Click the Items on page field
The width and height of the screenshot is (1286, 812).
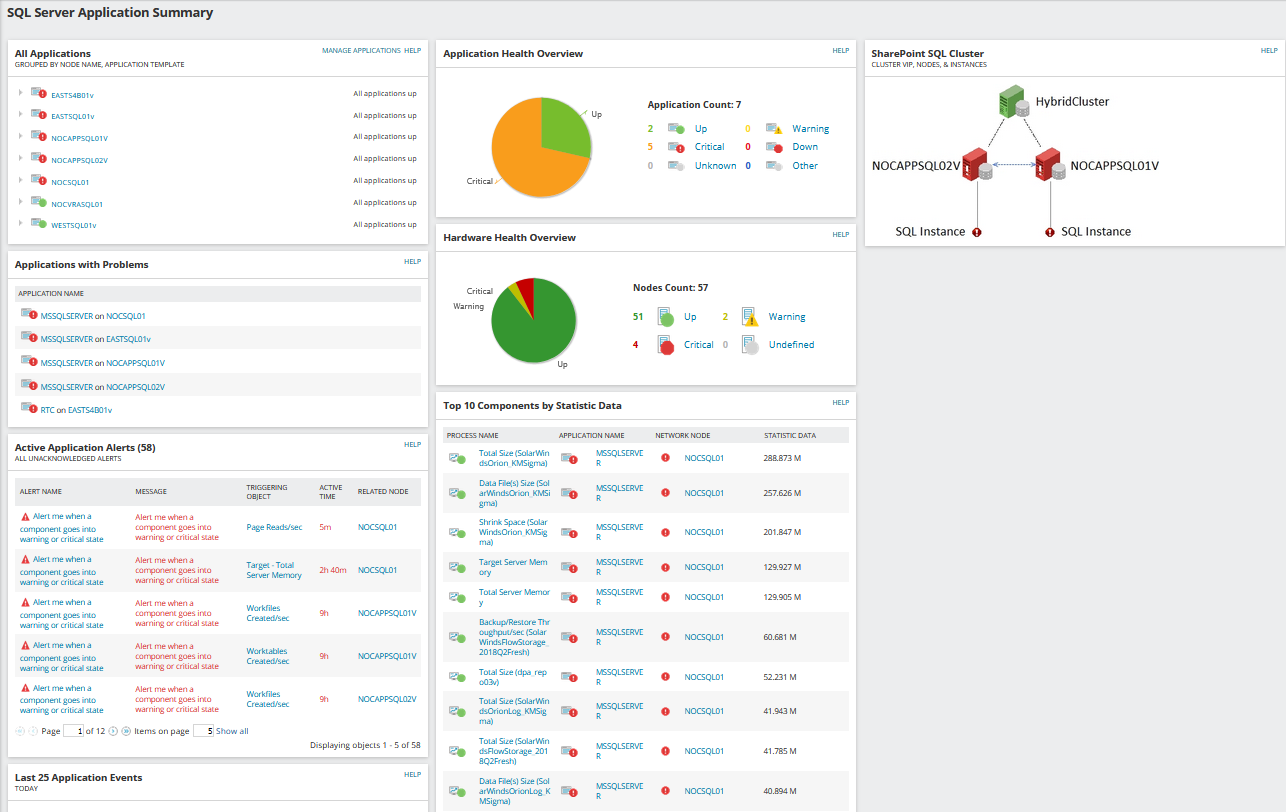point(203,731)
